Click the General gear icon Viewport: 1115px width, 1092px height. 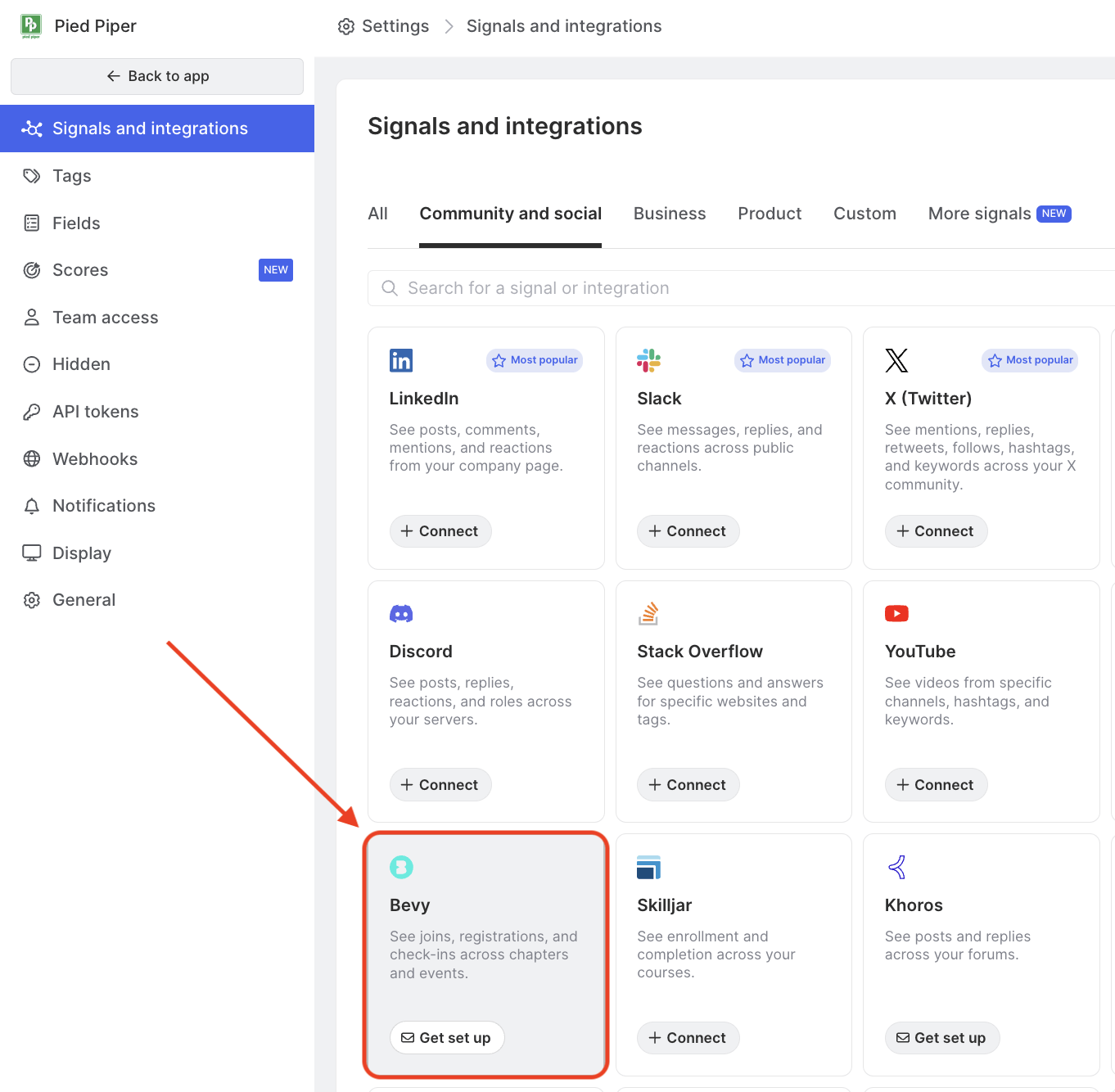click(32, 600)
